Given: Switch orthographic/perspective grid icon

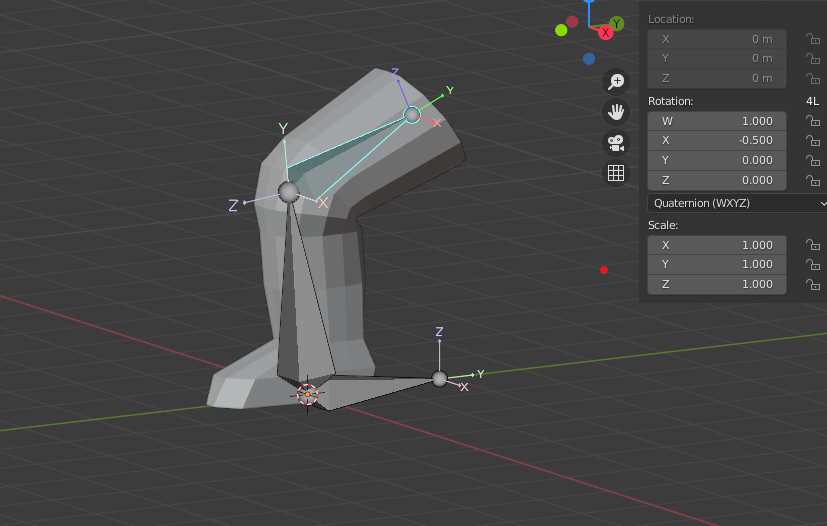Looking at the screenshot, I should (x=616, y=173).
